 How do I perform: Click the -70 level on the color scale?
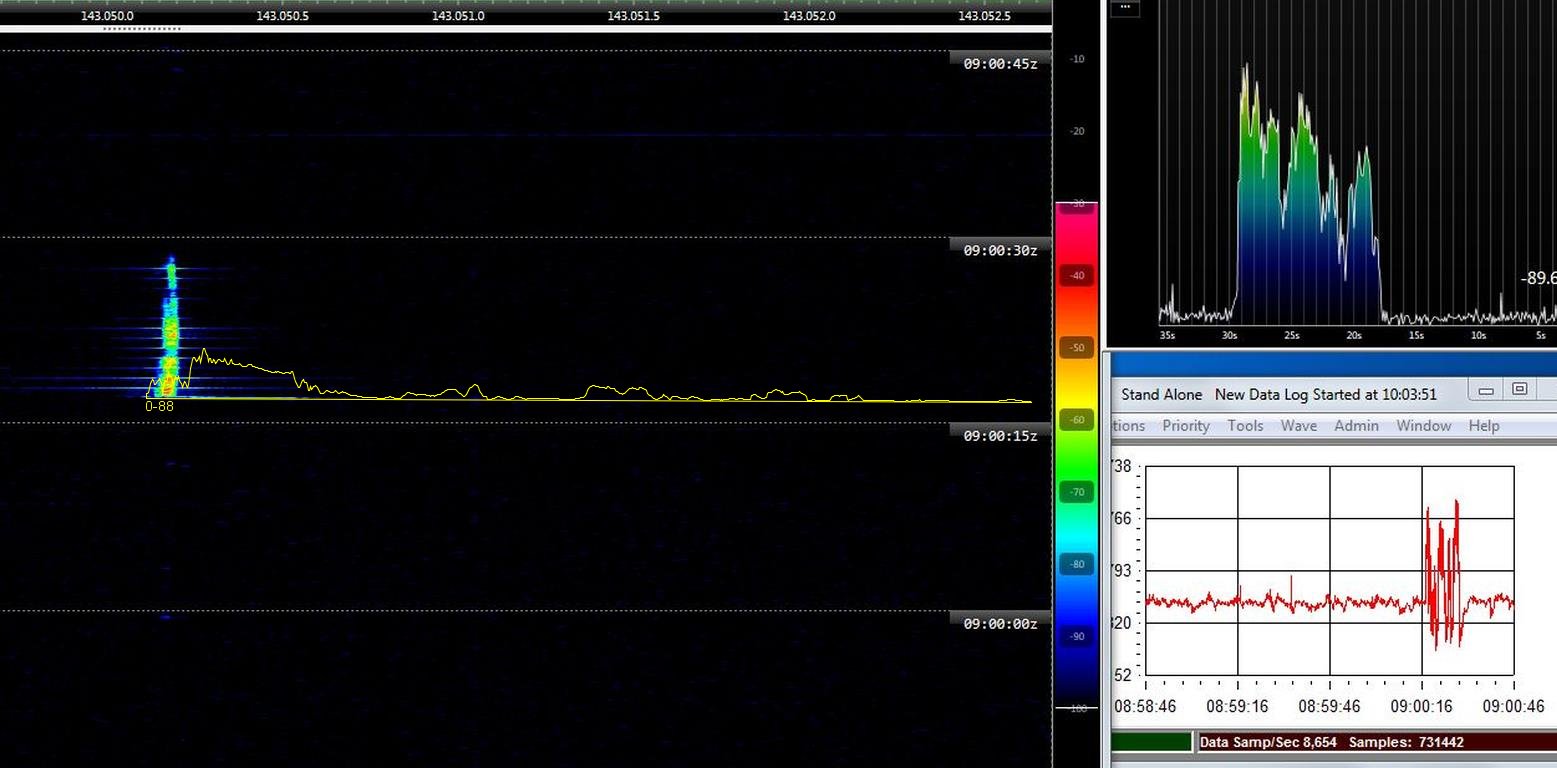[x=1077, y=492]
